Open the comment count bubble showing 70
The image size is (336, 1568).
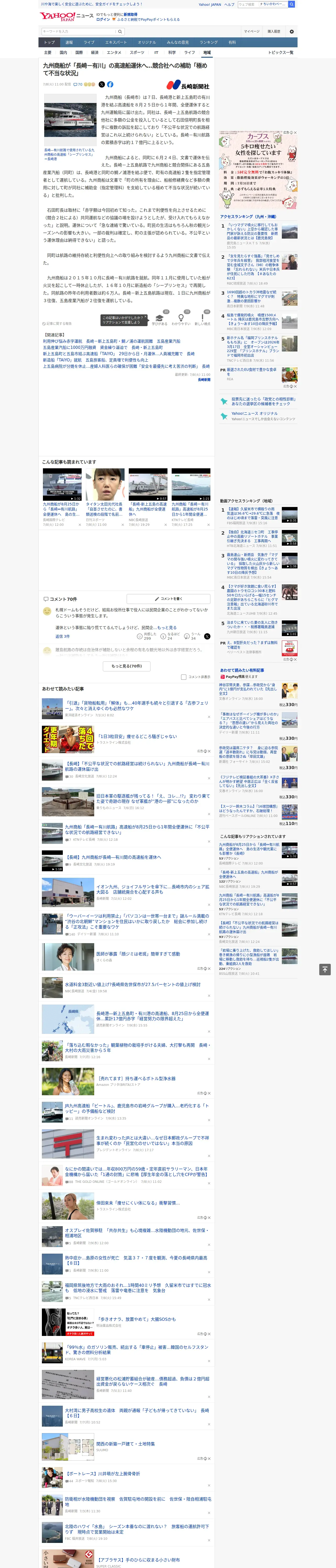(x=77, y=85)
